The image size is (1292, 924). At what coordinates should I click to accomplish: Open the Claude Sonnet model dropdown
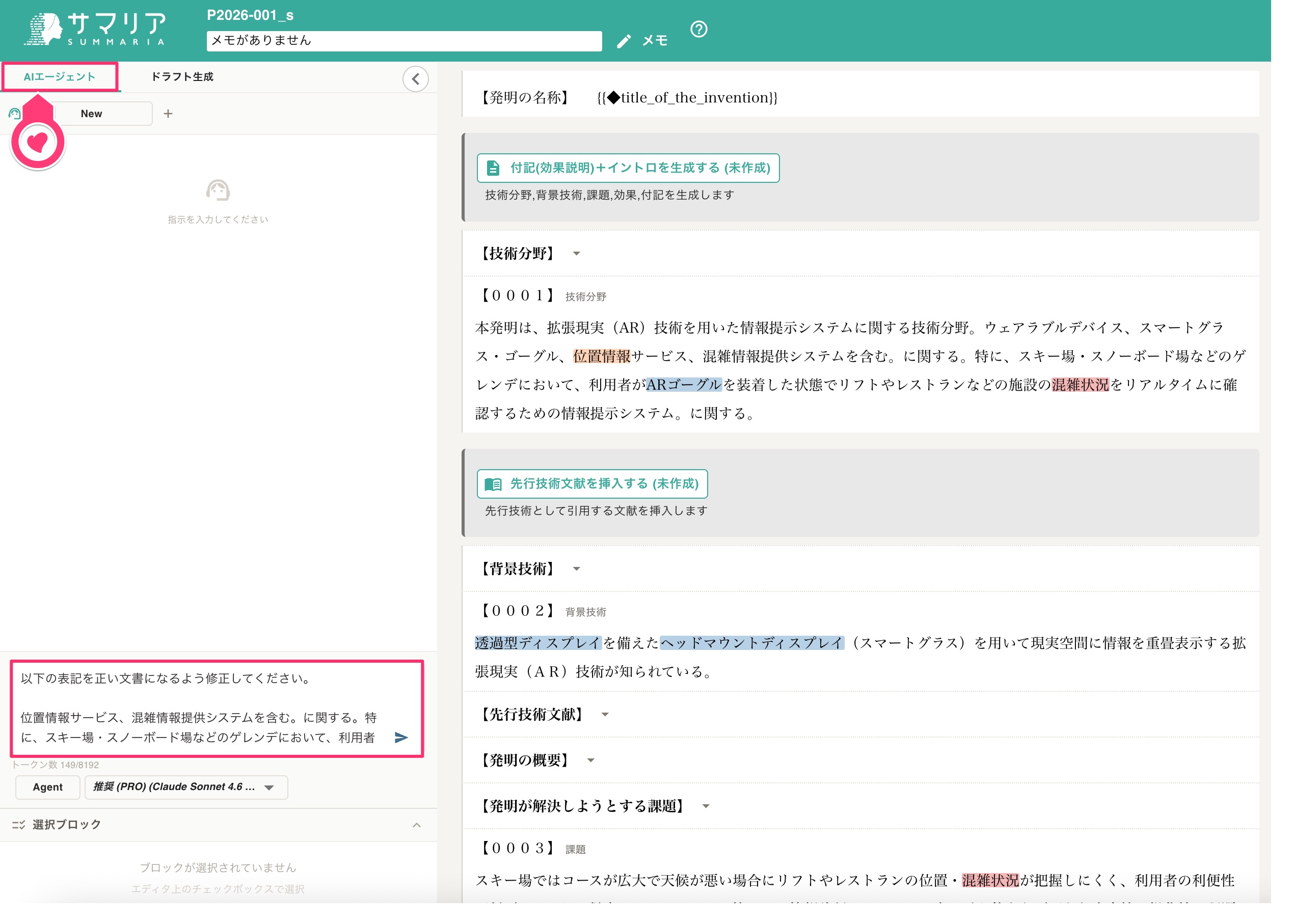[x=186, y=787]
